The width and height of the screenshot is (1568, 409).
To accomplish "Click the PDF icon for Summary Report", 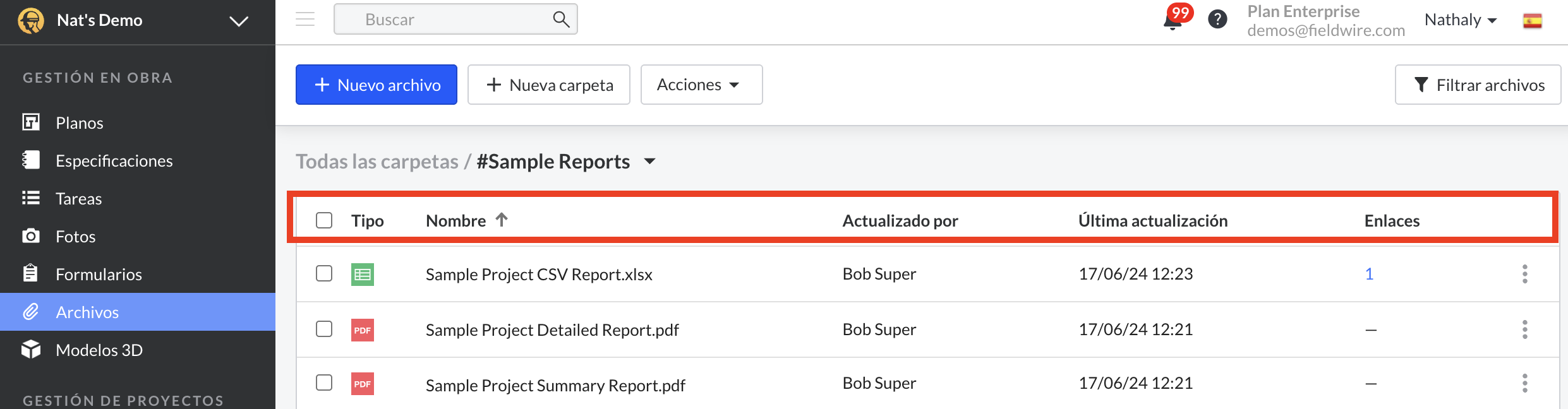I will pyautogui.click(x=363, y=384).
